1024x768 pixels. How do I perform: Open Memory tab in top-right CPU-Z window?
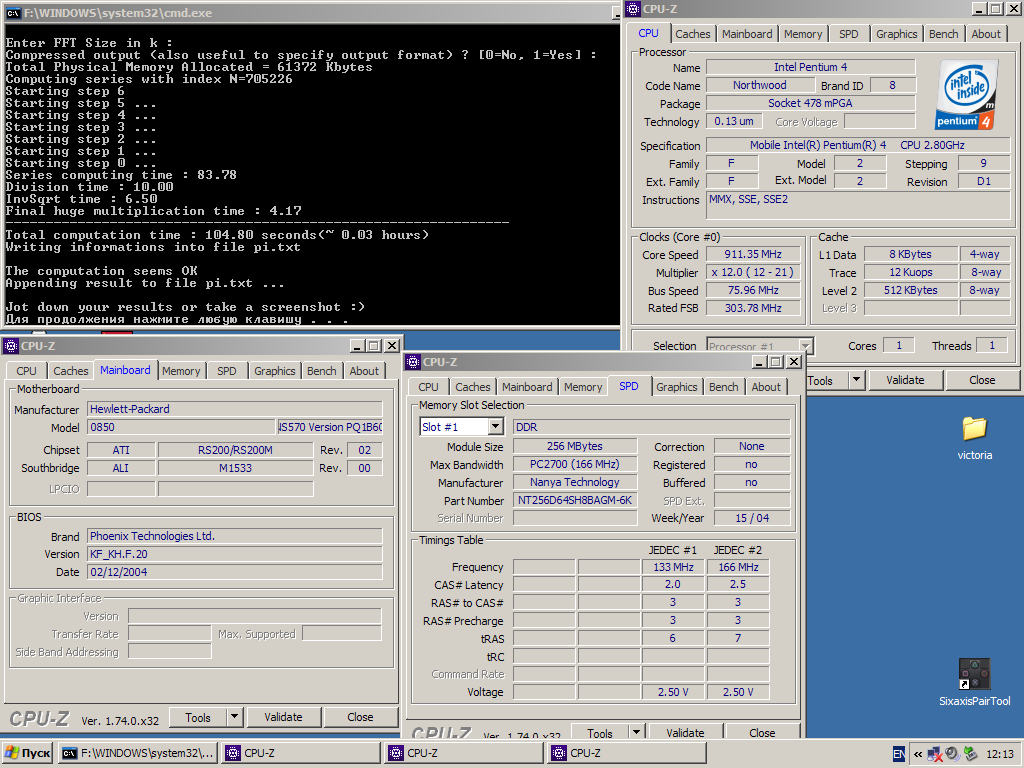[x=803, y=34]
